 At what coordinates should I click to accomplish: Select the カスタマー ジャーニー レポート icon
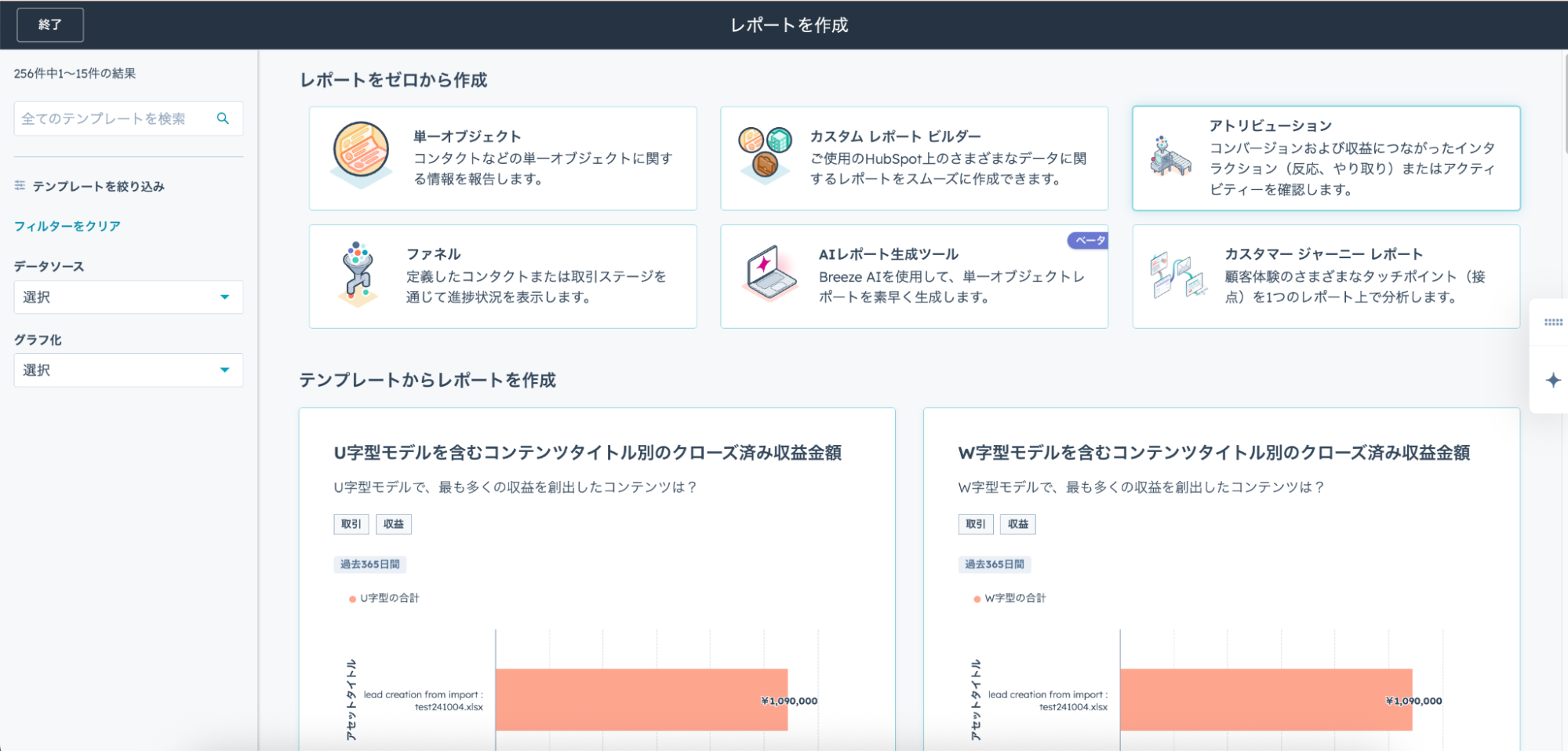(1177, 275)
